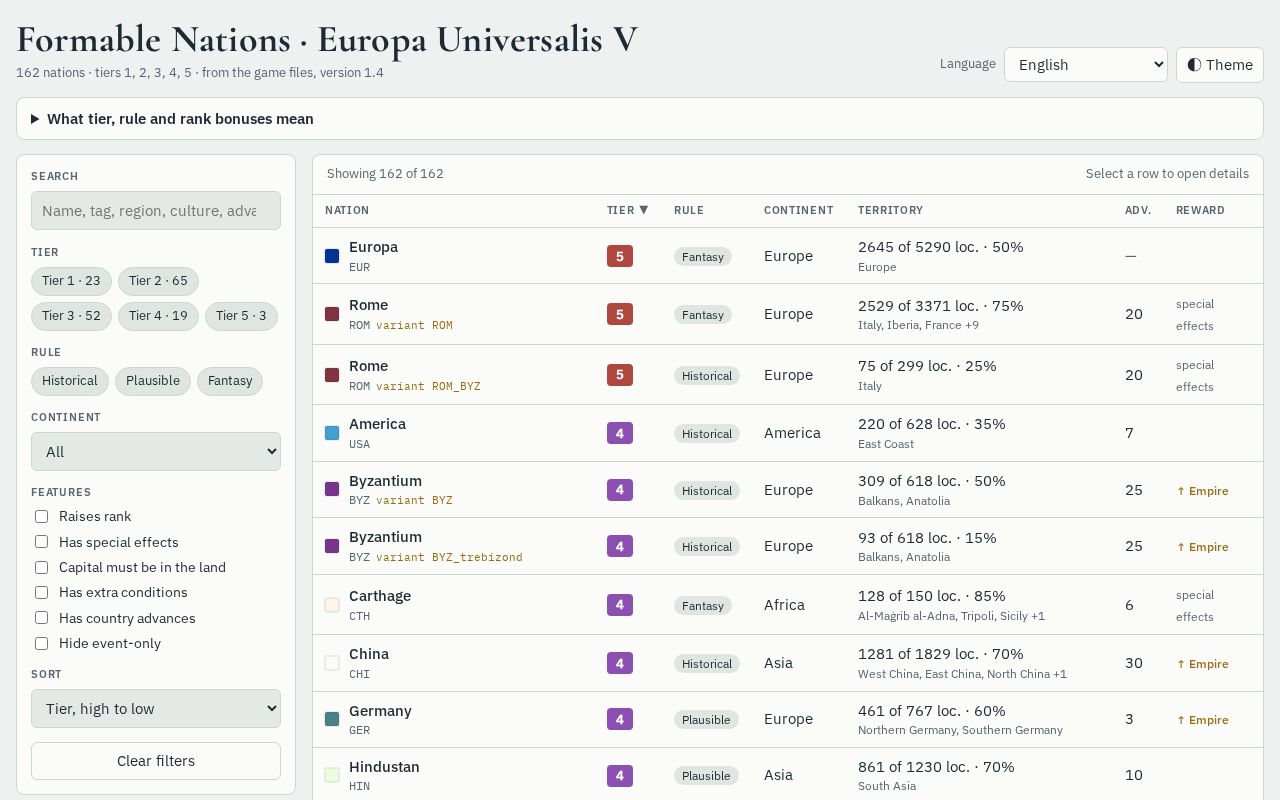Filter by Tier 3 · 52 chip
The width and height of the screenshot is (1280, 800).
tap(71, 316)
